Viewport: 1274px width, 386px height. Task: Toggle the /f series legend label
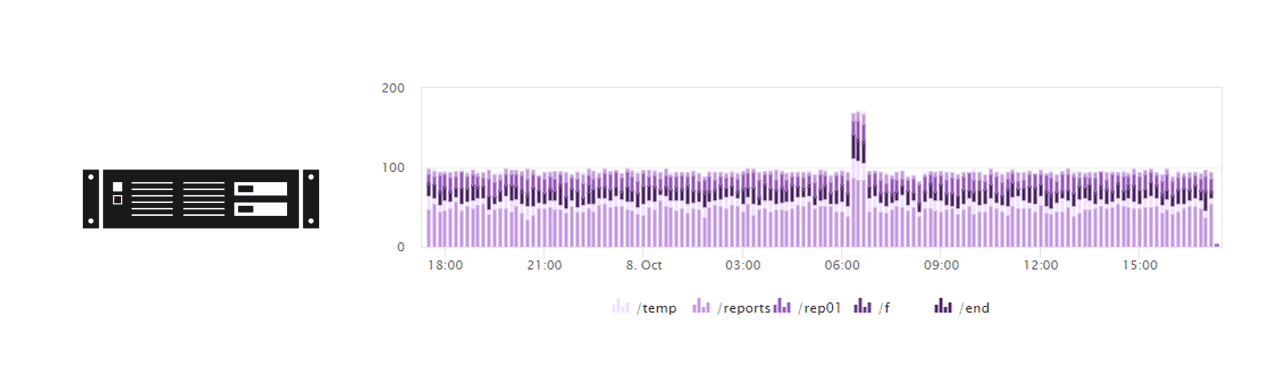tap(884, 308)
